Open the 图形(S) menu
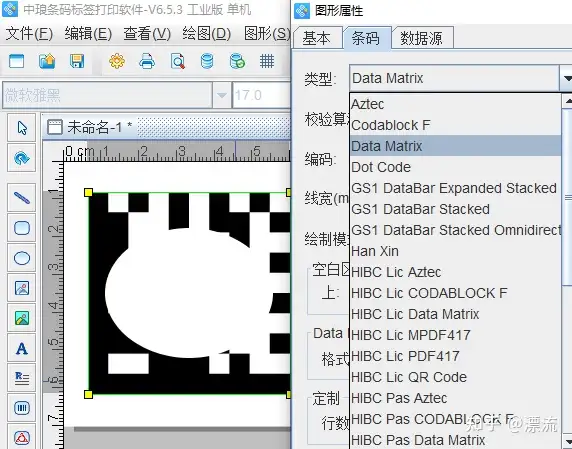Screen dimensions: 572x449 point(267,34)
